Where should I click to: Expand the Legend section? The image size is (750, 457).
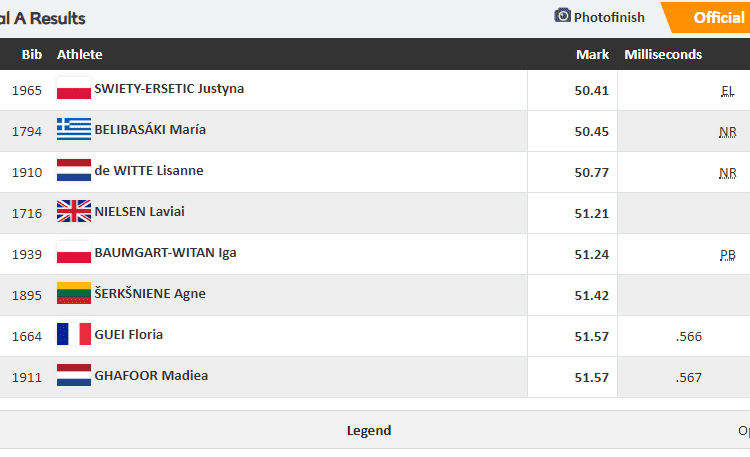pos(369,431)
